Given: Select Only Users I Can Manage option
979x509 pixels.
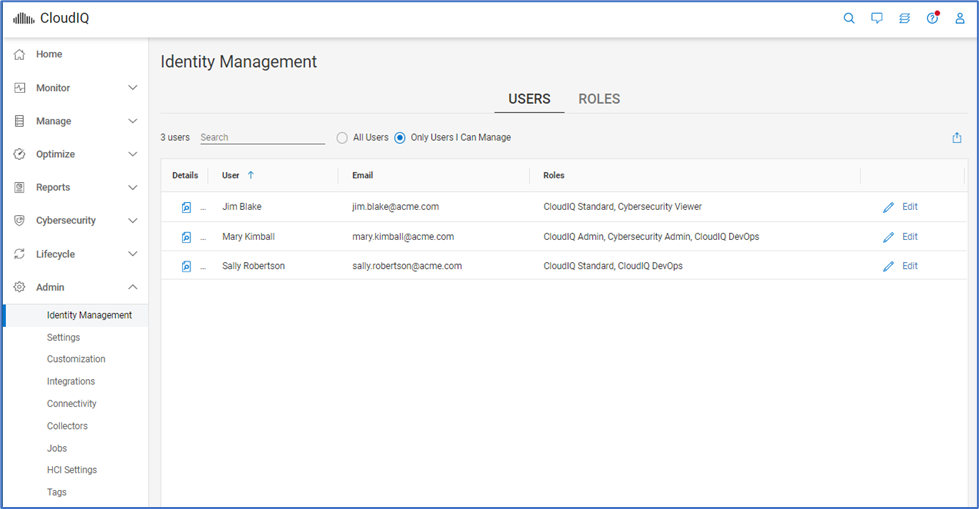Looking at the screenshot, I should coord(400,138).
